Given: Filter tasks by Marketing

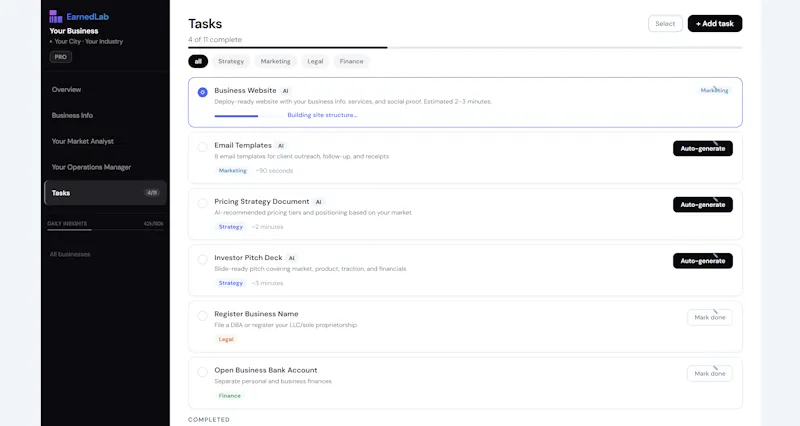Looking at the screenshot, I should 276,61.
